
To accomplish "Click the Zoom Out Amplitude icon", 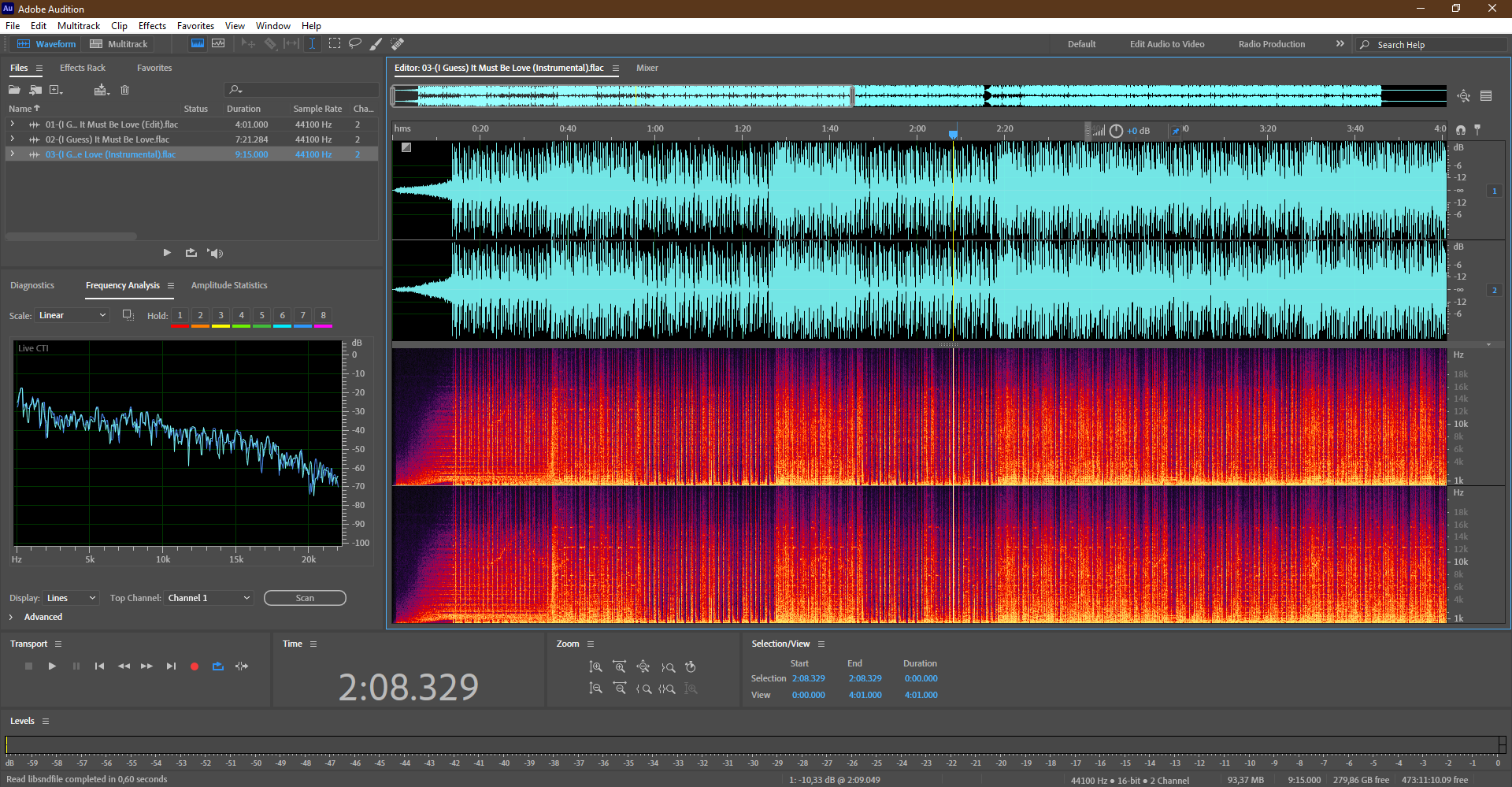I will 596,689.
